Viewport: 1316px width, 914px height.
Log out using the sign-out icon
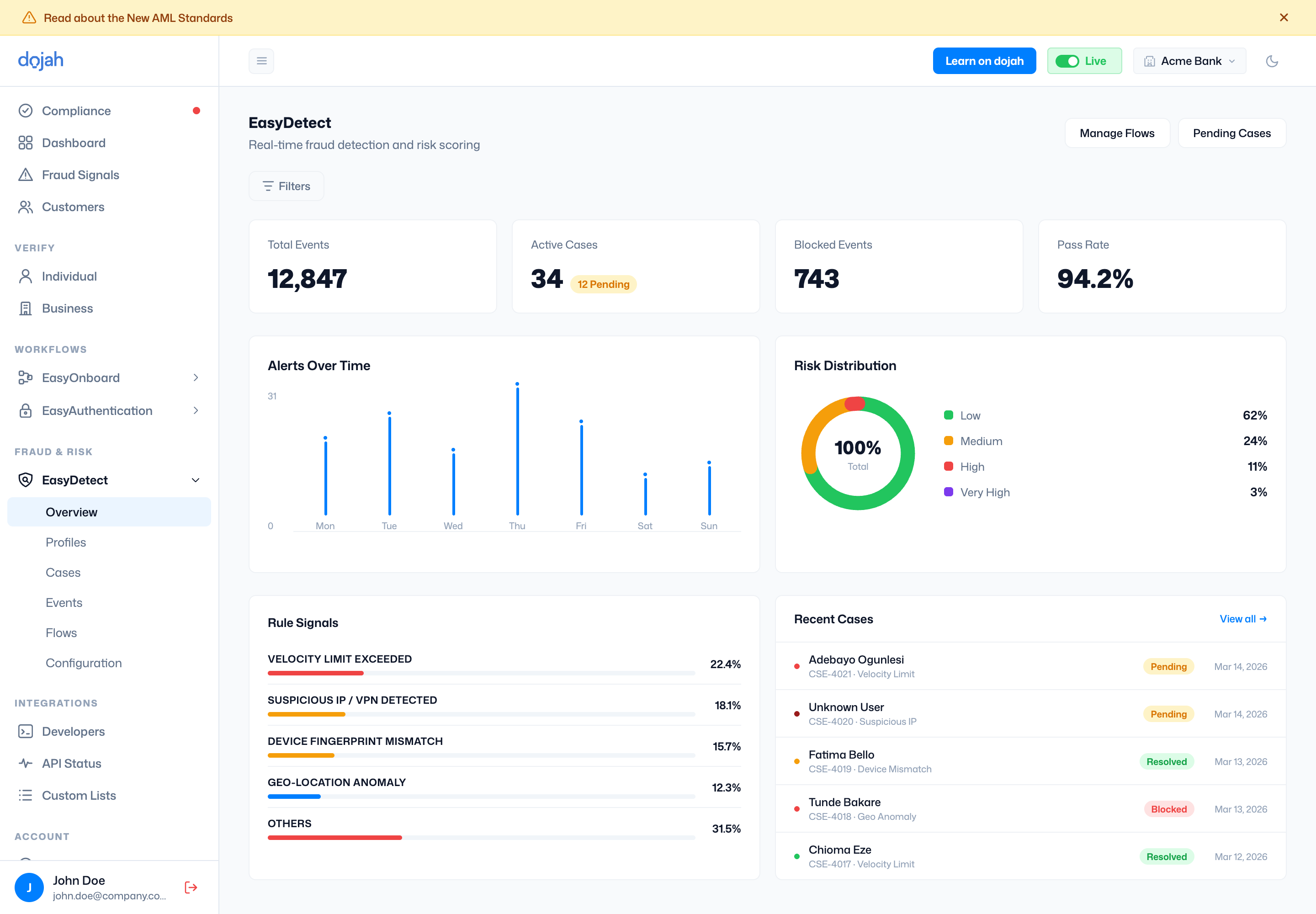coord(191,887)
